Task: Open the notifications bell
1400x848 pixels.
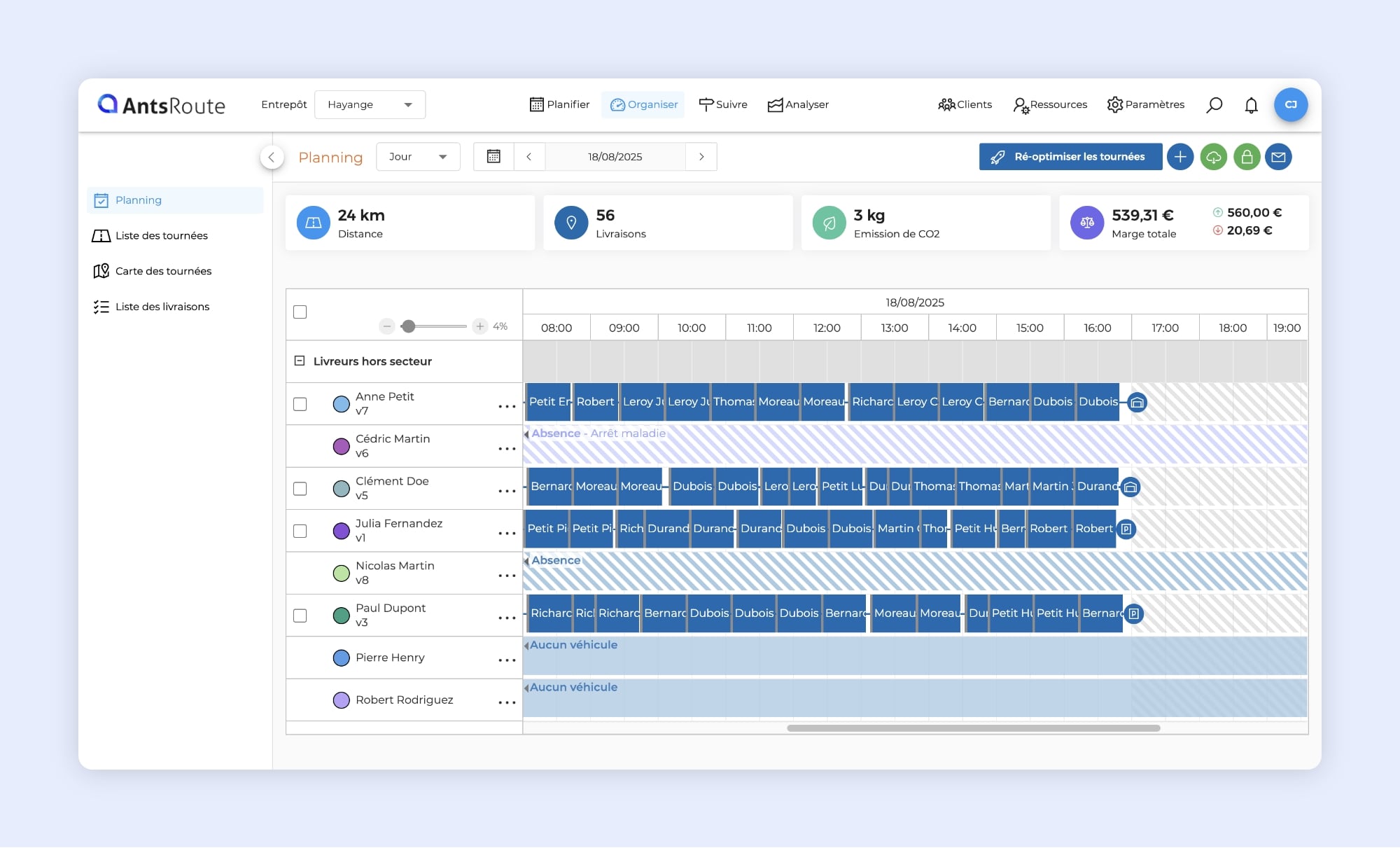Action: pos(1251,105)
